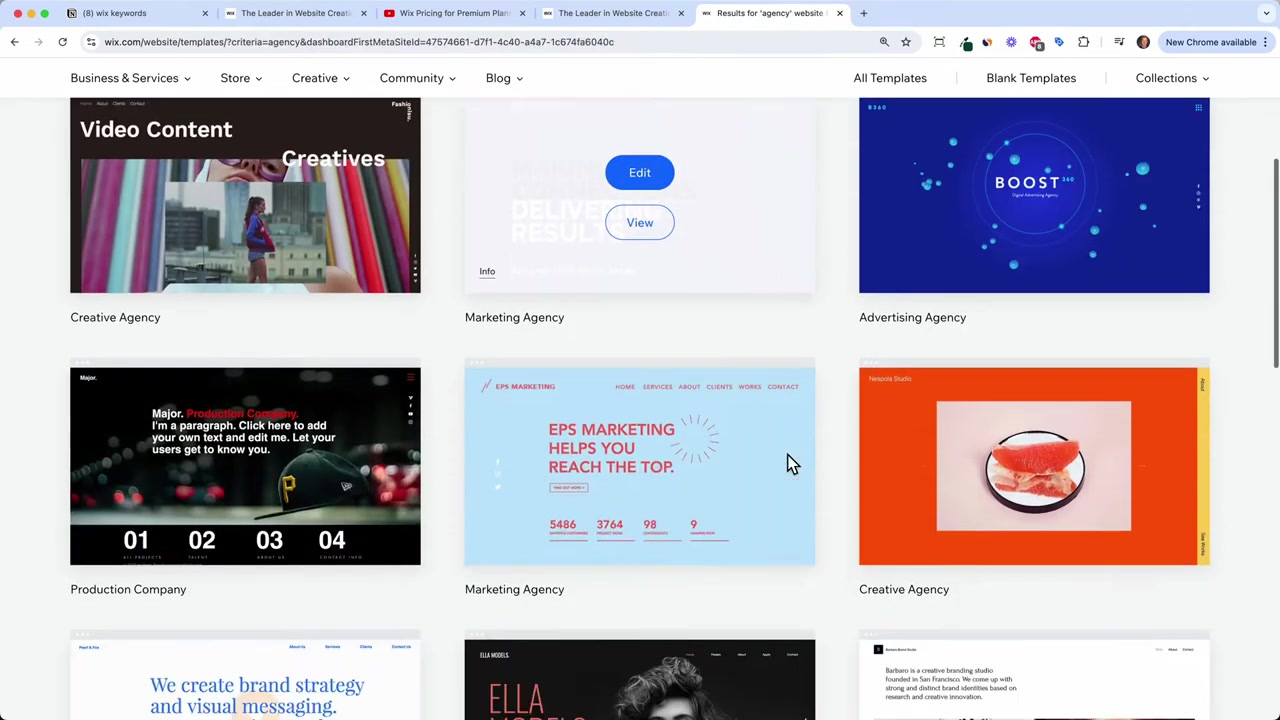Open the Extensions puzzle piece menu
The image size is (1280, 720).
(1083, 42)
